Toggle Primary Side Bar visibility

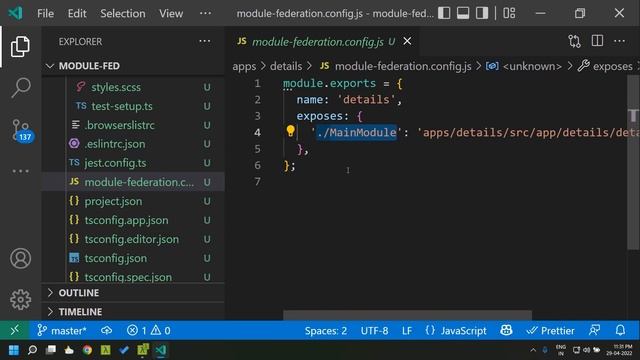click(x=444, y=13)
